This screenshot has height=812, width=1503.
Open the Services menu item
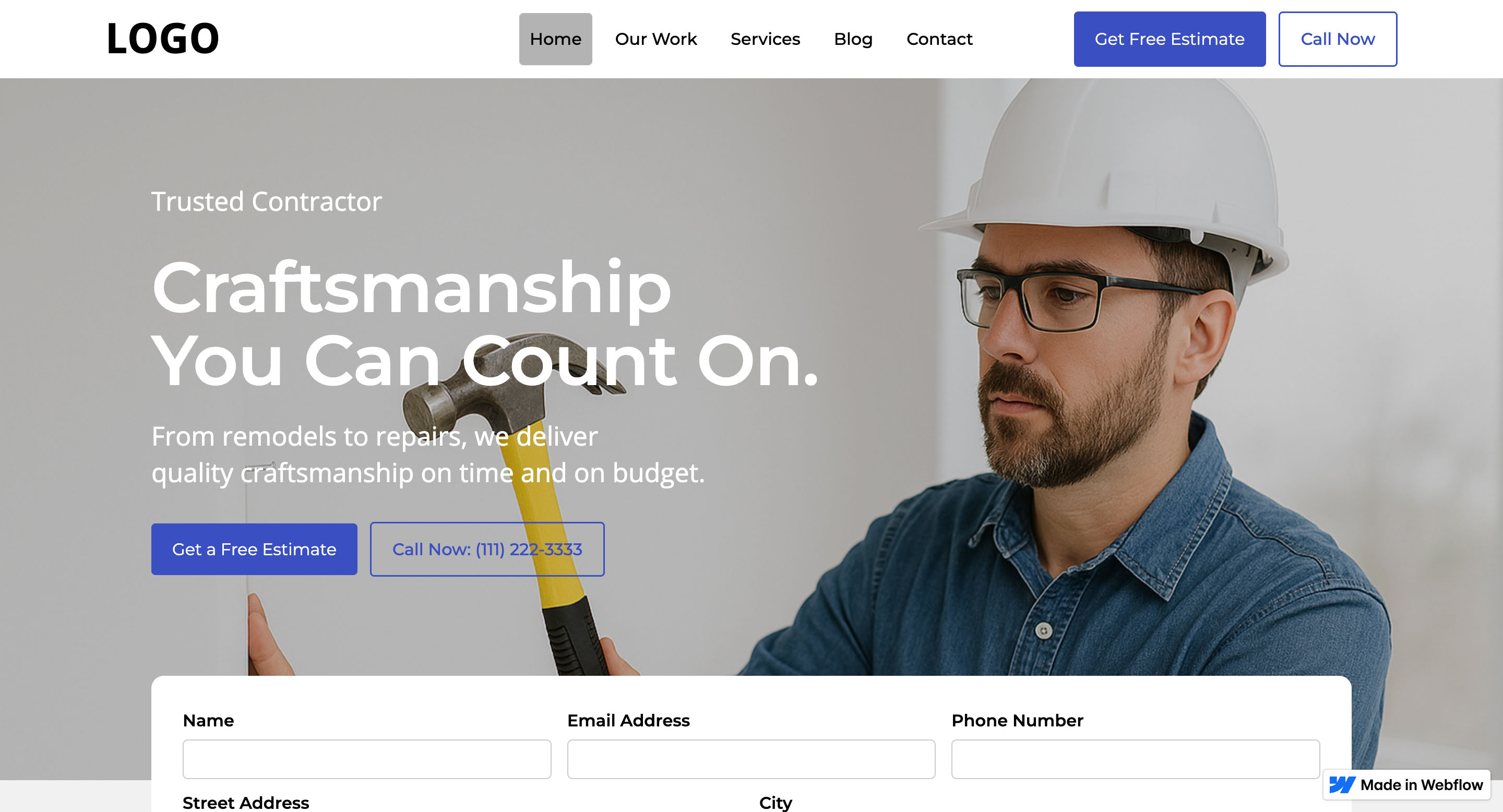765,39
